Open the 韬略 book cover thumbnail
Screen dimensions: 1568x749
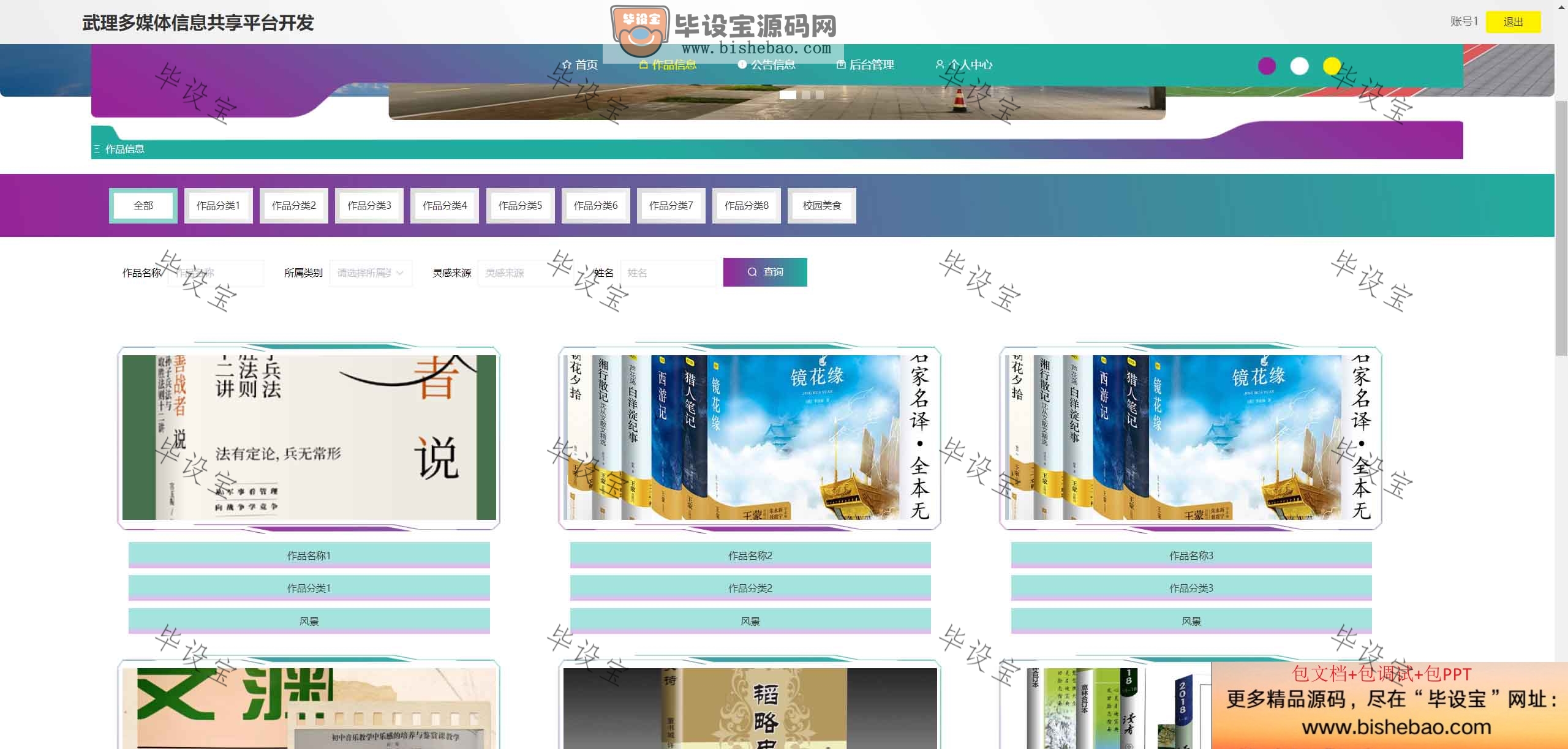pyautogui.click(x=750, y=708)
